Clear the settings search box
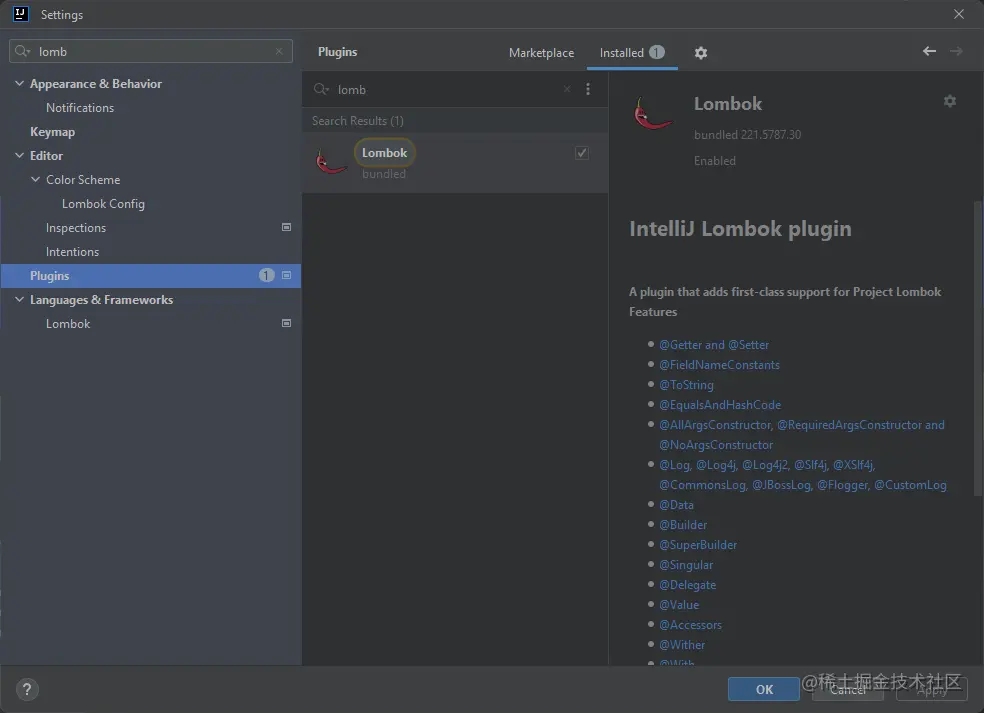This screenshot has height=713, width=984. (x=279, y=51)
